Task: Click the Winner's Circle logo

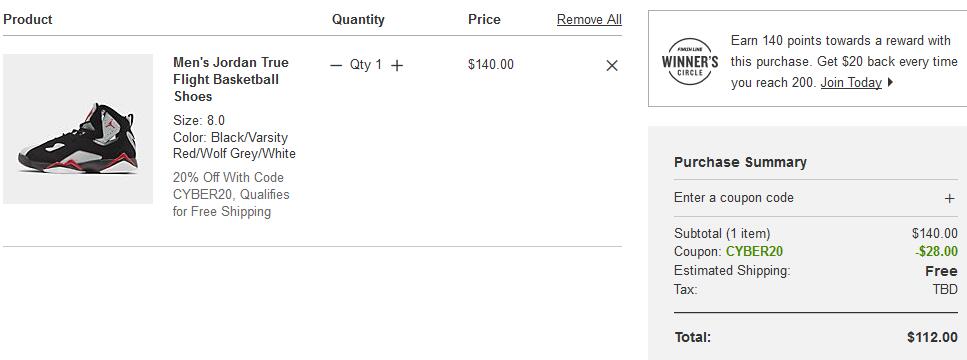Action: pos(690,61)
